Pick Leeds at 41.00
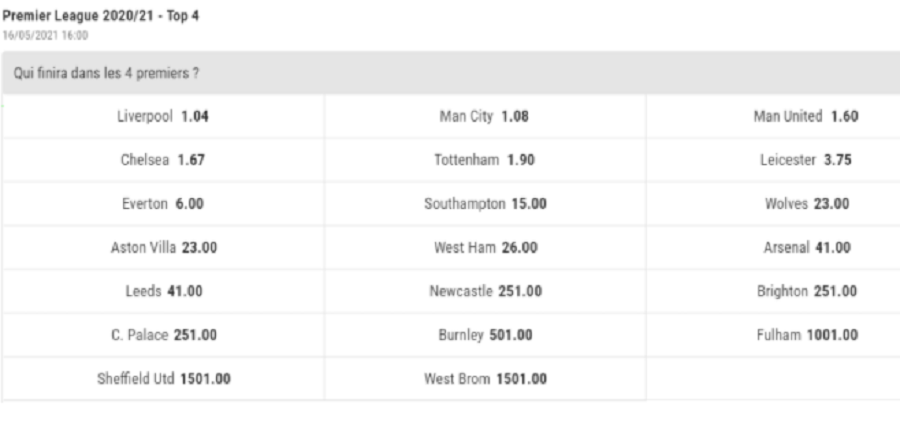The height and width of the screenshot is (437, 900). [x=164, y=291]
